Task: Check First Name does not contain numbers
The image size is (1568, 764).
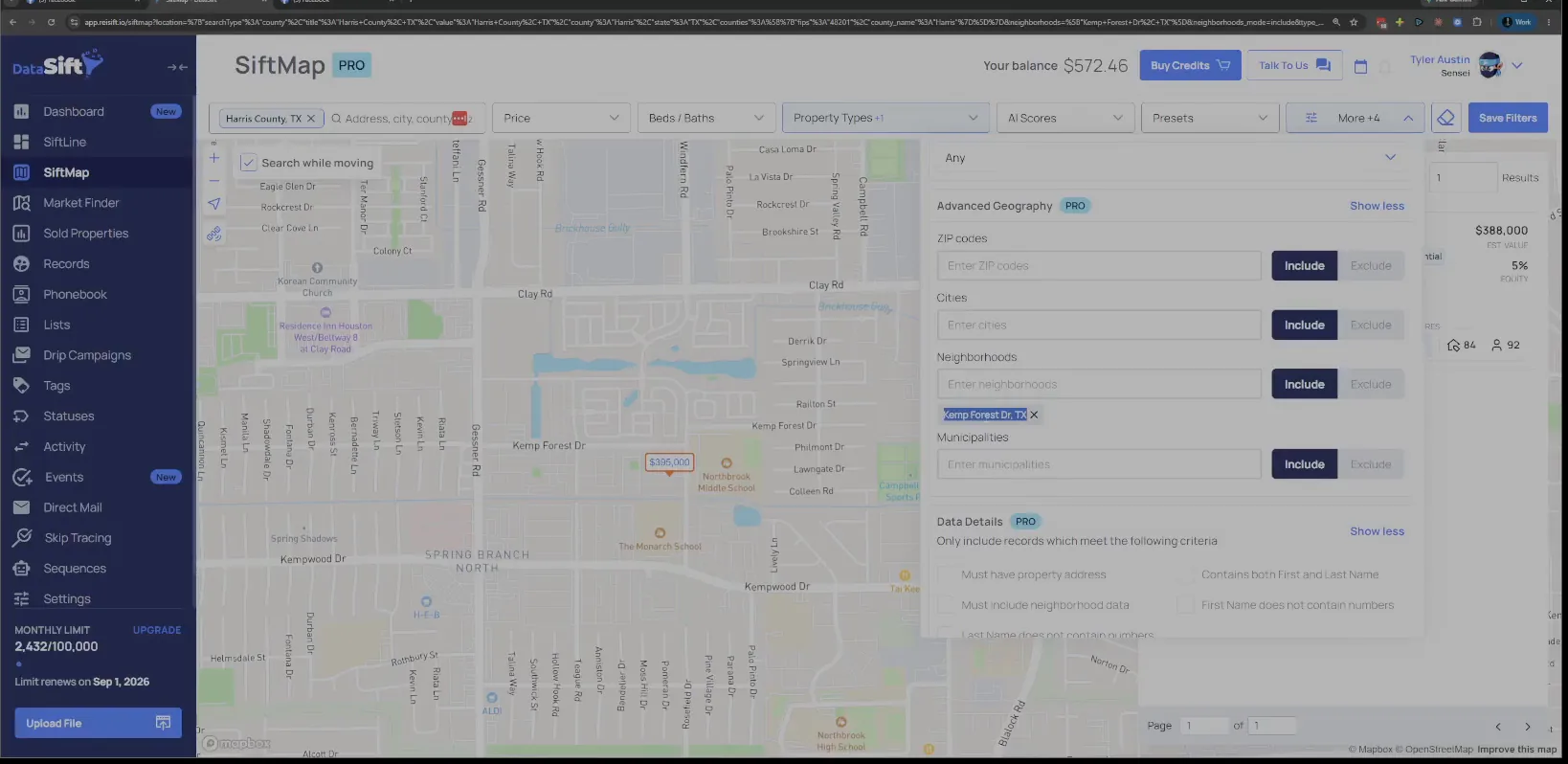Action: click(x=1185, y=605)
